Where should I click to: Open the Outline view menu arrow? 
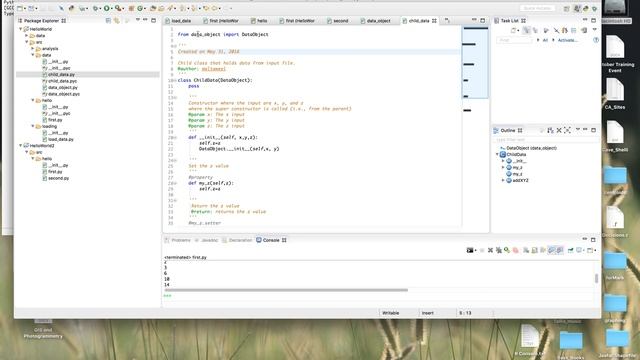click(x=578, y=130)
